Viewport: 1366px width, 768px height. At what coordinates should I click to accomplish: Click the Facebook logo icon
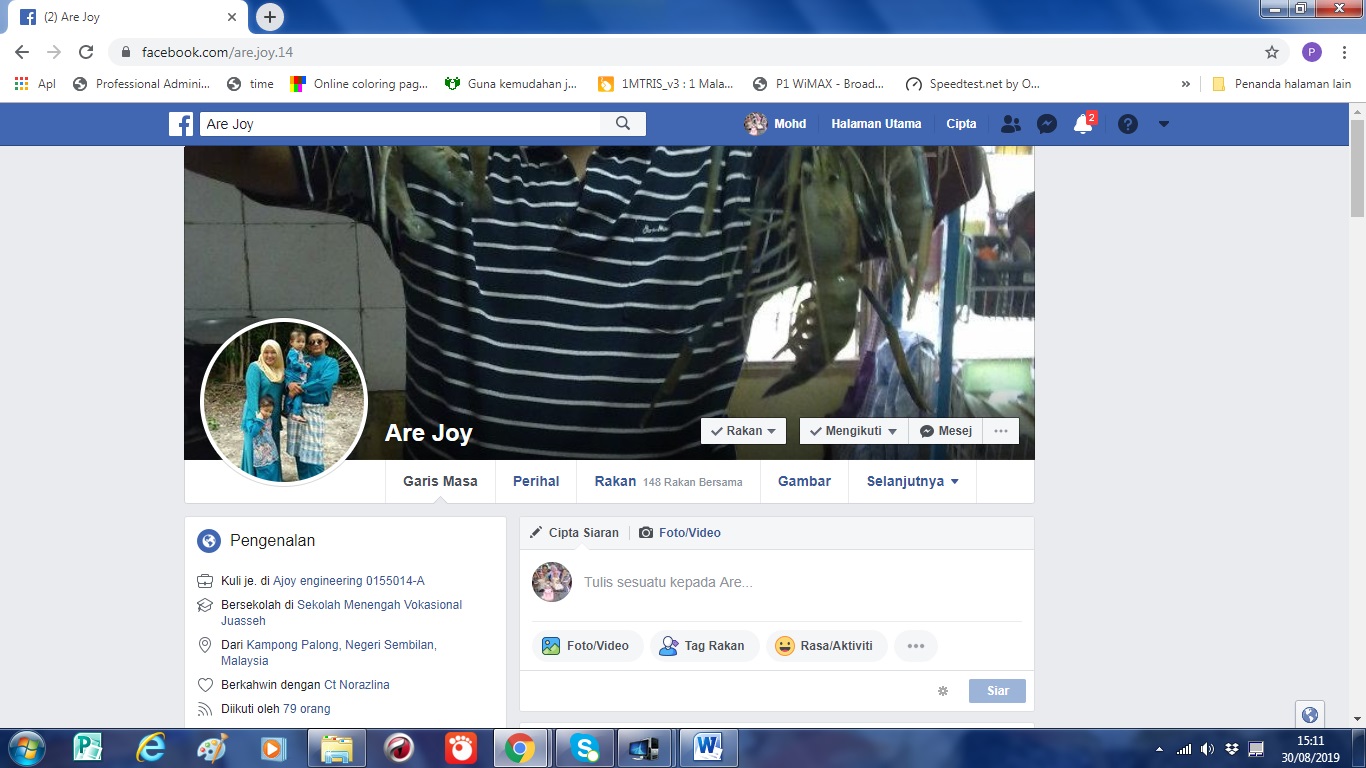tap(181, 124)
